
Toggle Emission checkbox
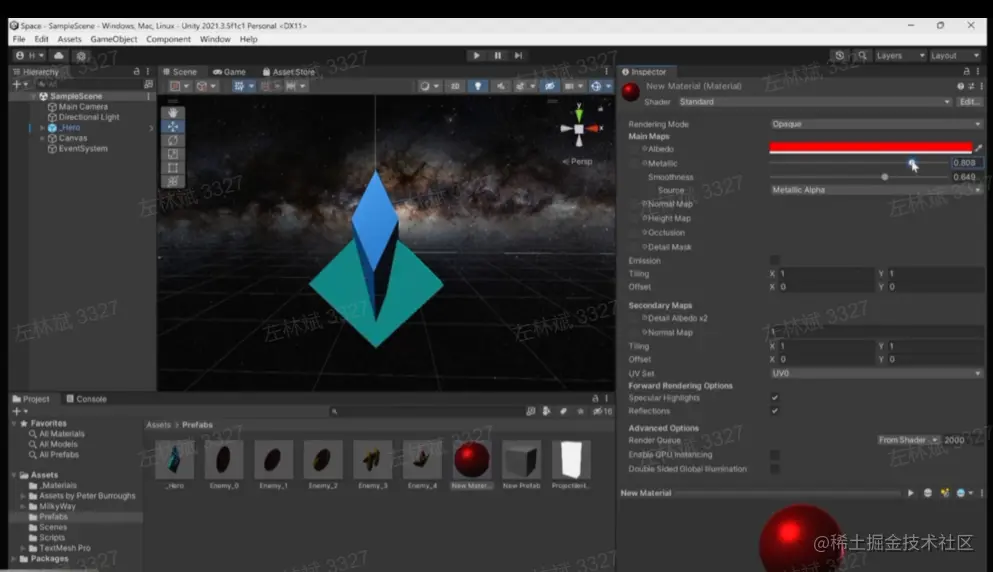(x=775, y=260)
